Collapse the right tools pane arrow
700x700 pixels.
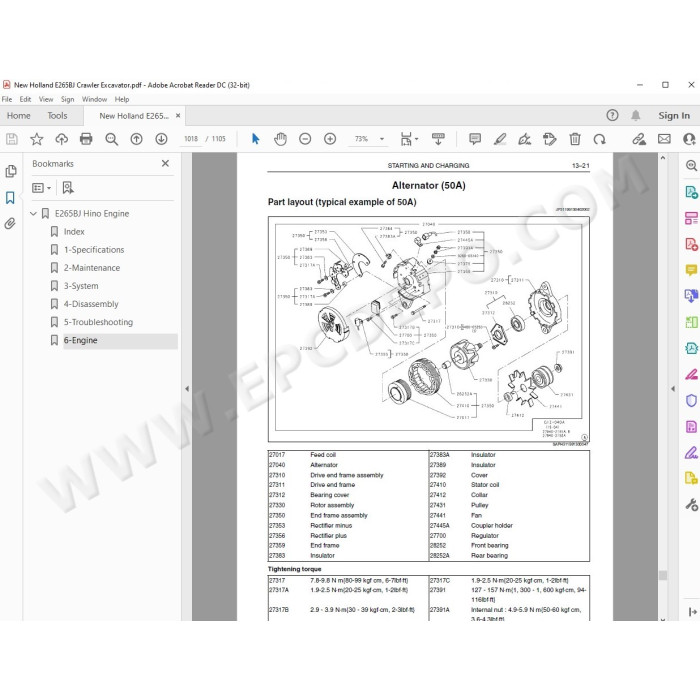[673, 389]
